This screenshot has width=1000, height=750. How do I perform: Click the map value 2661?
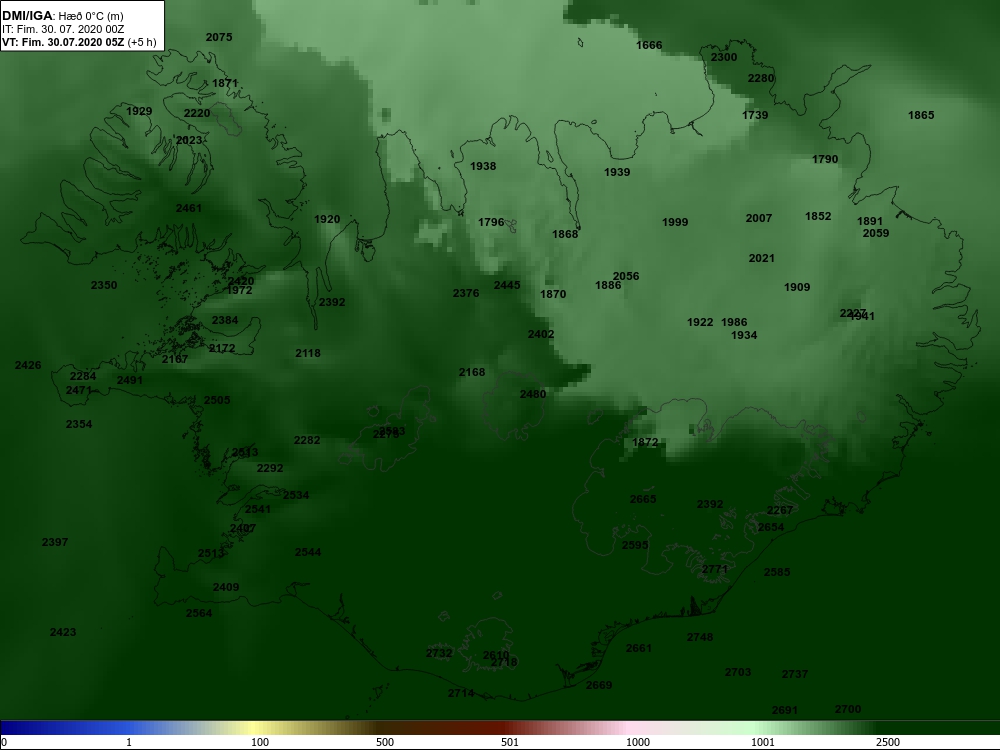coord(639,648)
